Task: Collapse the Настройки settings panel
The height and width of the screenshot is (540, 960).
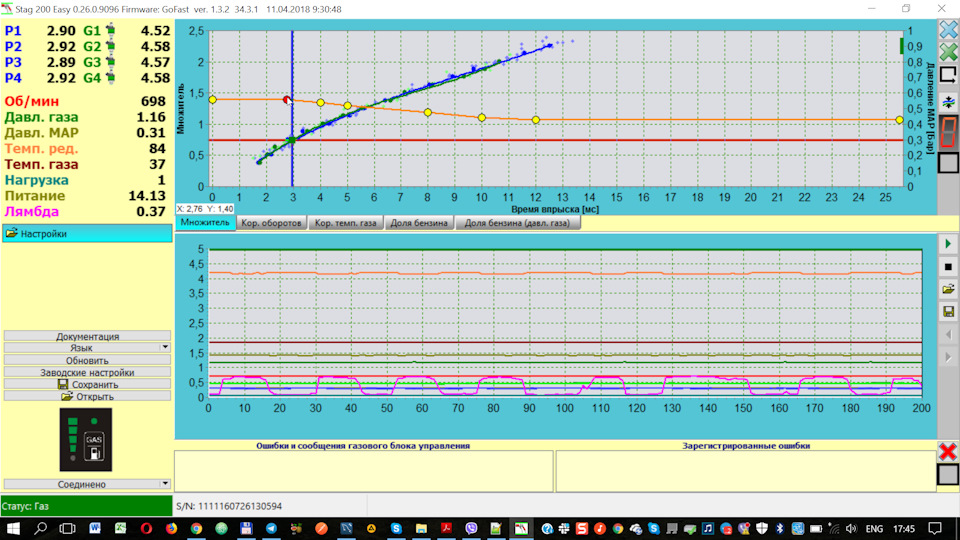Action: coord(87,233)
